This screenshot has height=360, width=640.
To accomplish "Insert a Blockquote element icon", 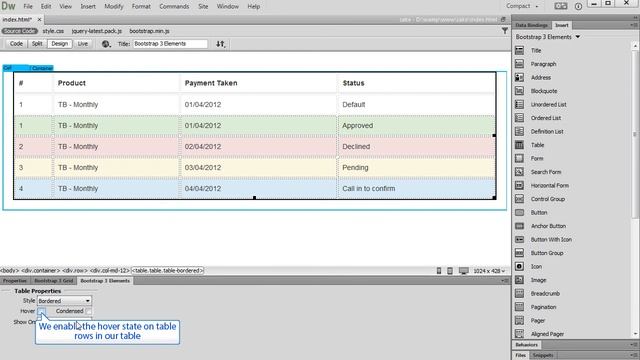I will click(x=519, y=91).
